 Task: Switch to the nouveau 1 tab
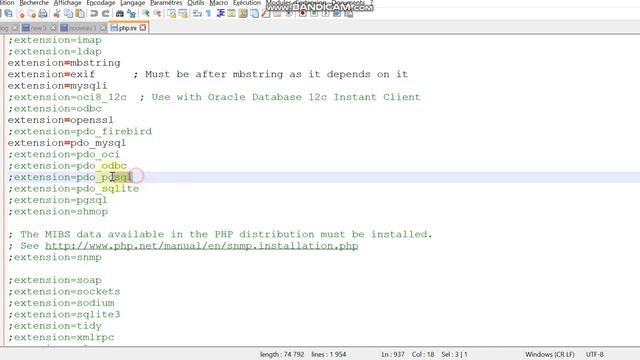click(83, 28)
